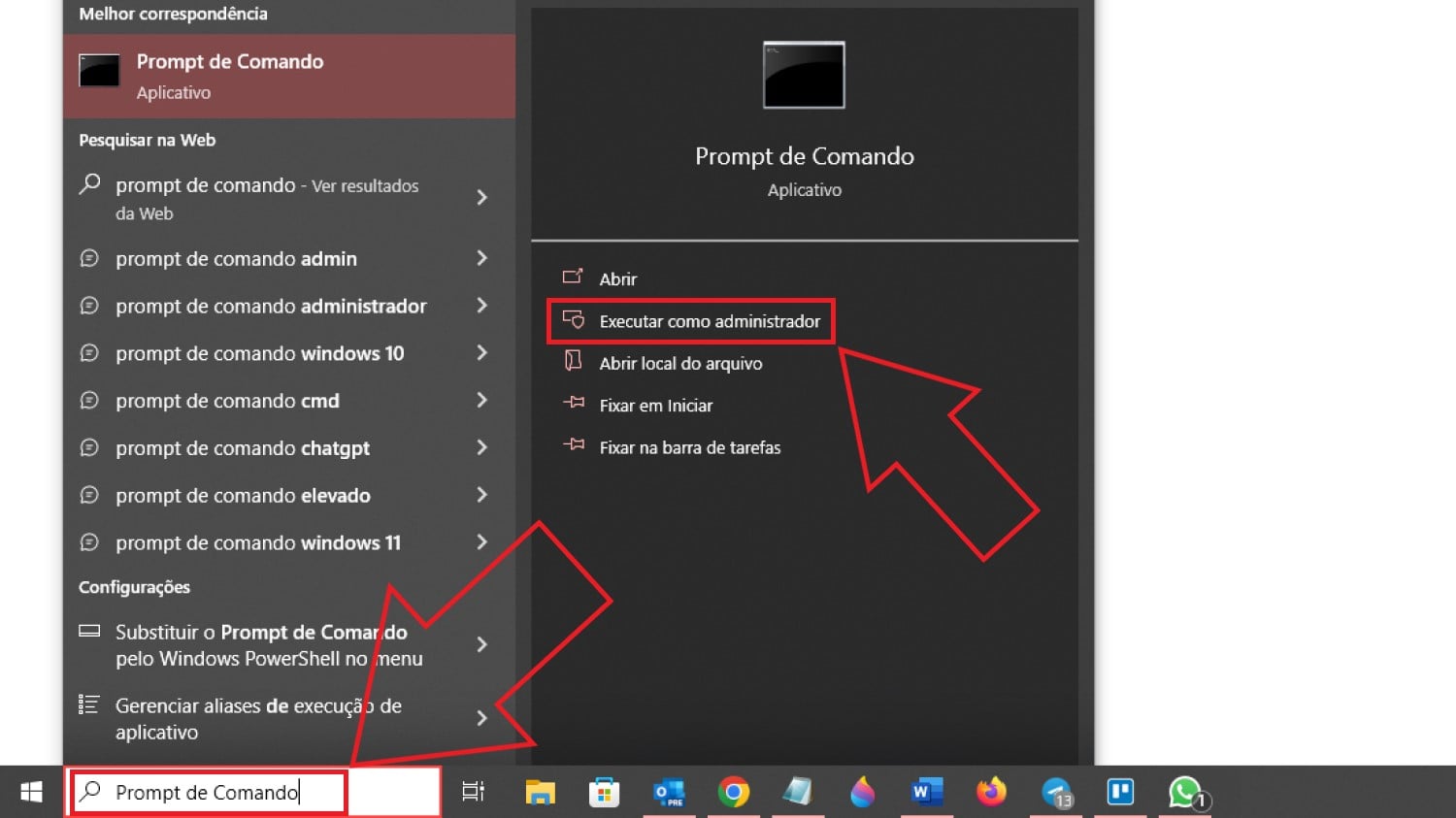
Task: Open Outlook PRE from the taskbar
Action: point(669,792)
